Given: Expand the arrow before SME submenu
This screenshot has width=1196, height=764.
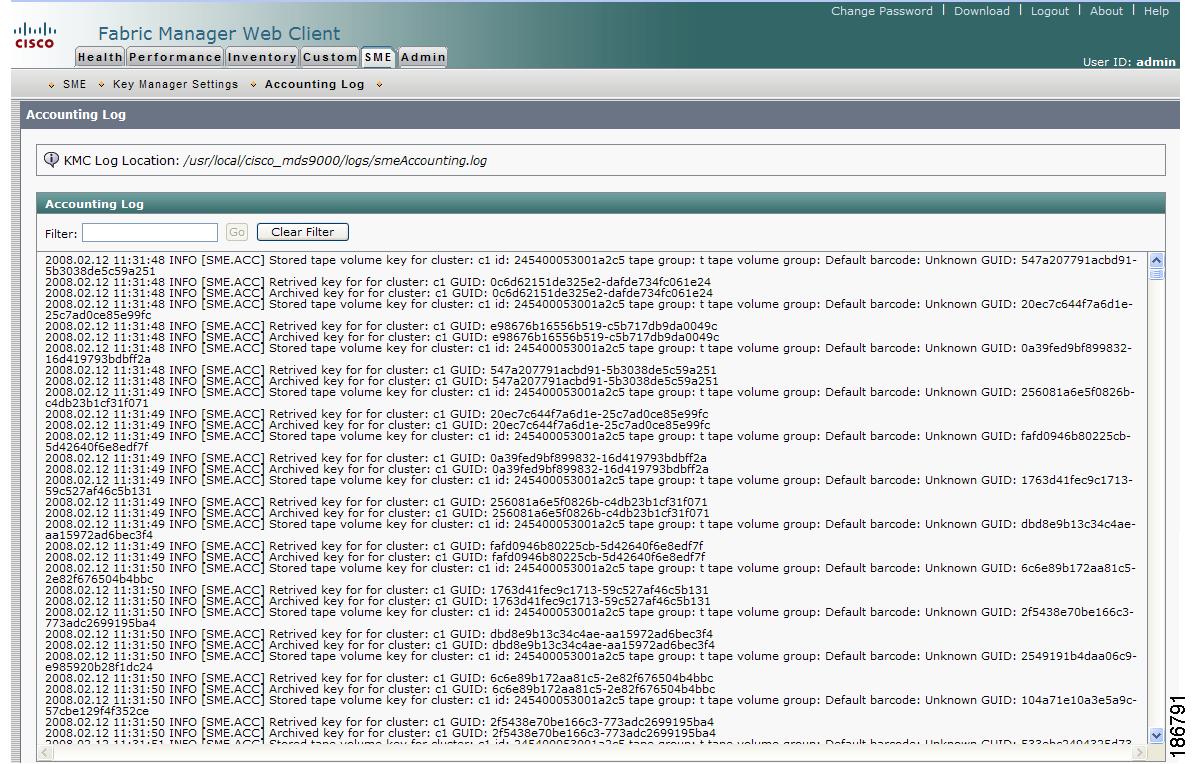Looking at the screenshot, I should point(51,85).
